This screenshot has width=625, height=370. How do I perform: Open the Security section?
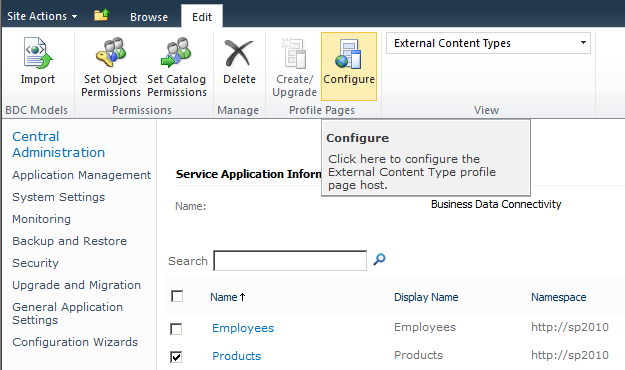35,263
